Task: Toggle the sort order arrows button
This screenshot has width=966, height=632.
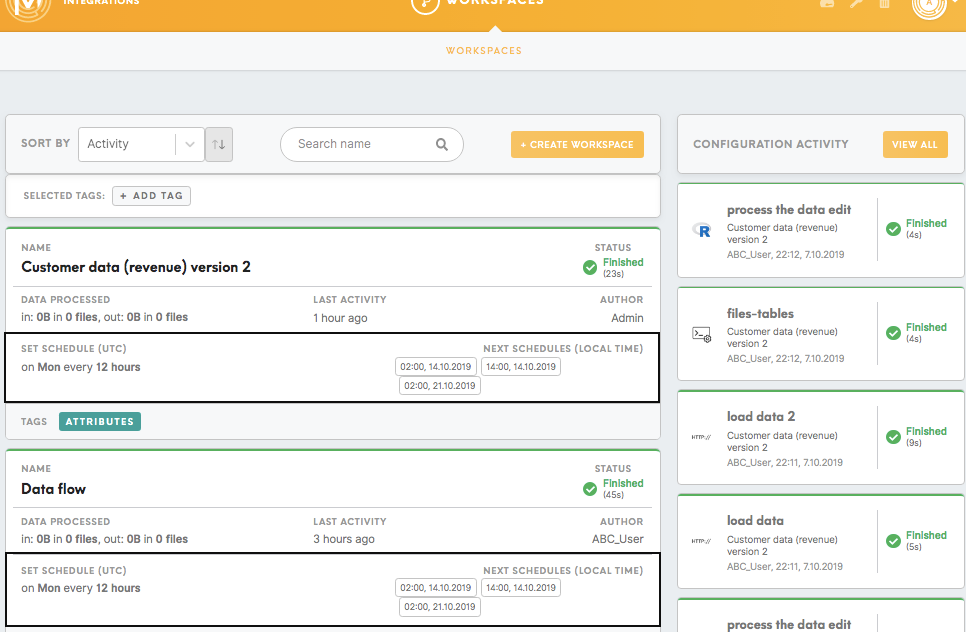Action: coord(219,144)
